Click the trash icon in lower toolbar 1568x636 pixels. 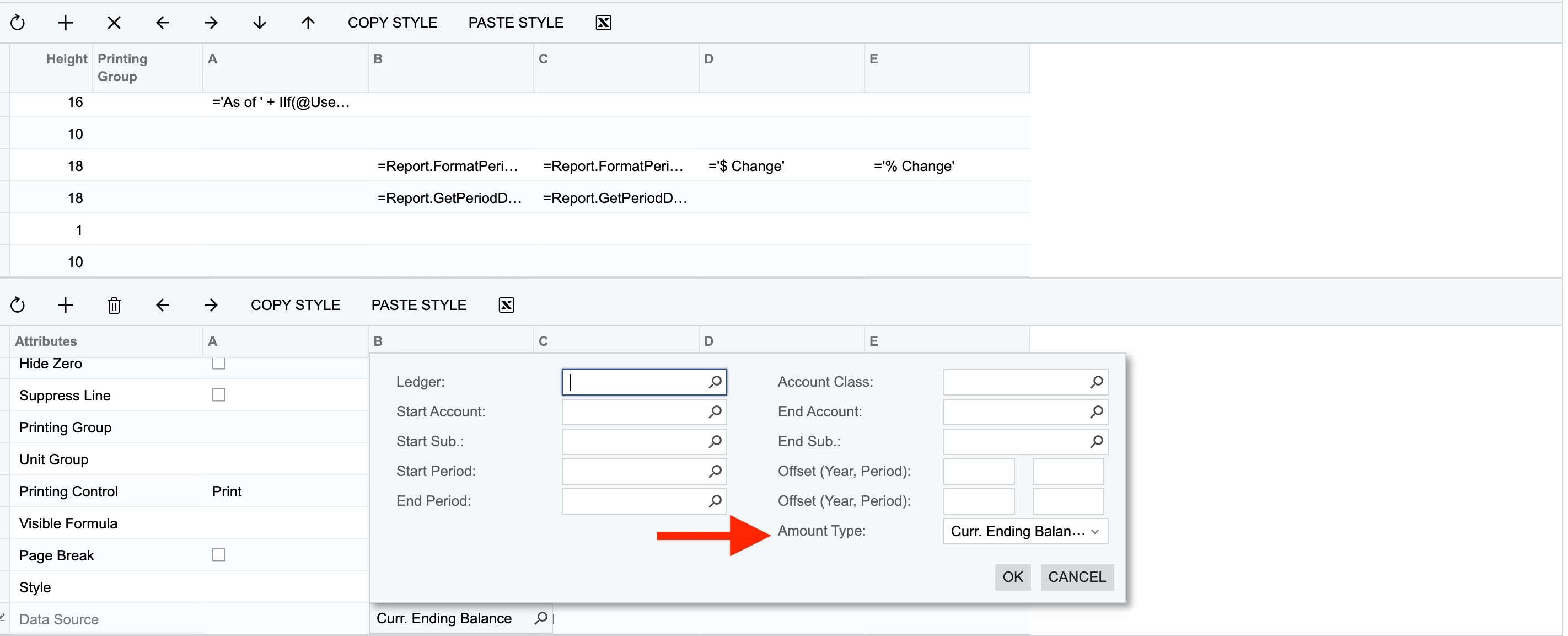coord(114,304)
